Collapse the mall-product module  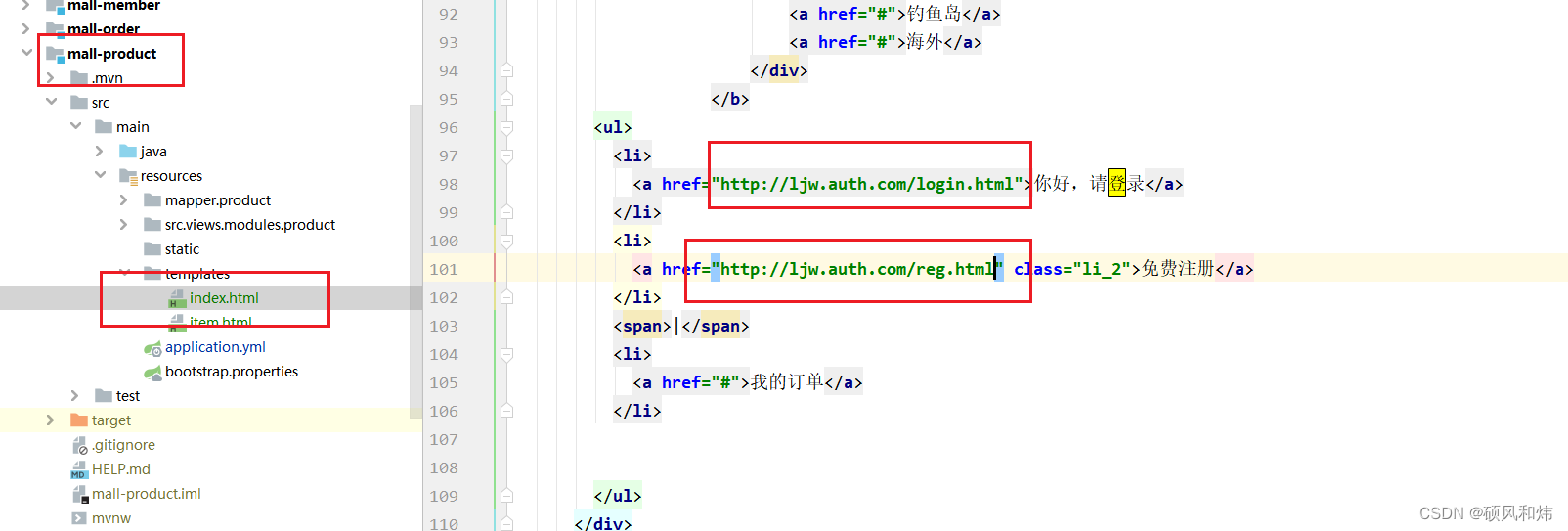[x=26, y=53]
